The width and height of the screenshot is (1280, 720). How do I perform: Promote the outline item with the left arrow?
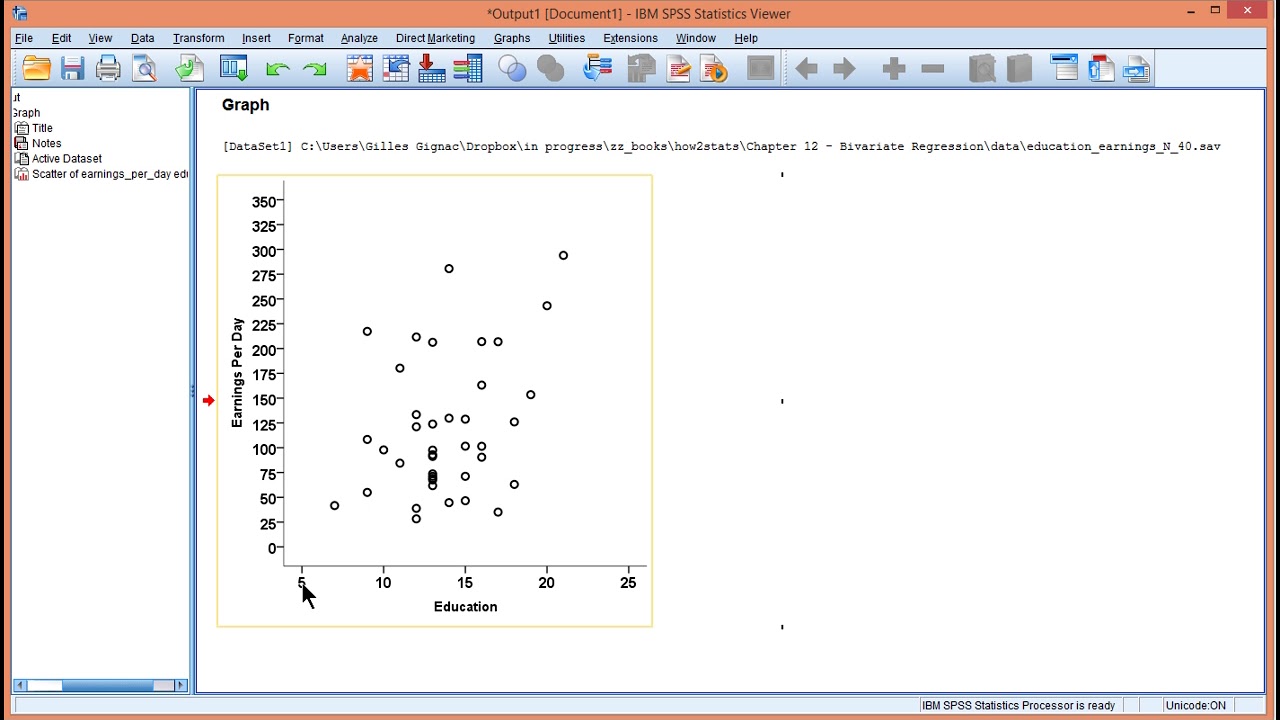pyautogui.click(x=807, y=68)
